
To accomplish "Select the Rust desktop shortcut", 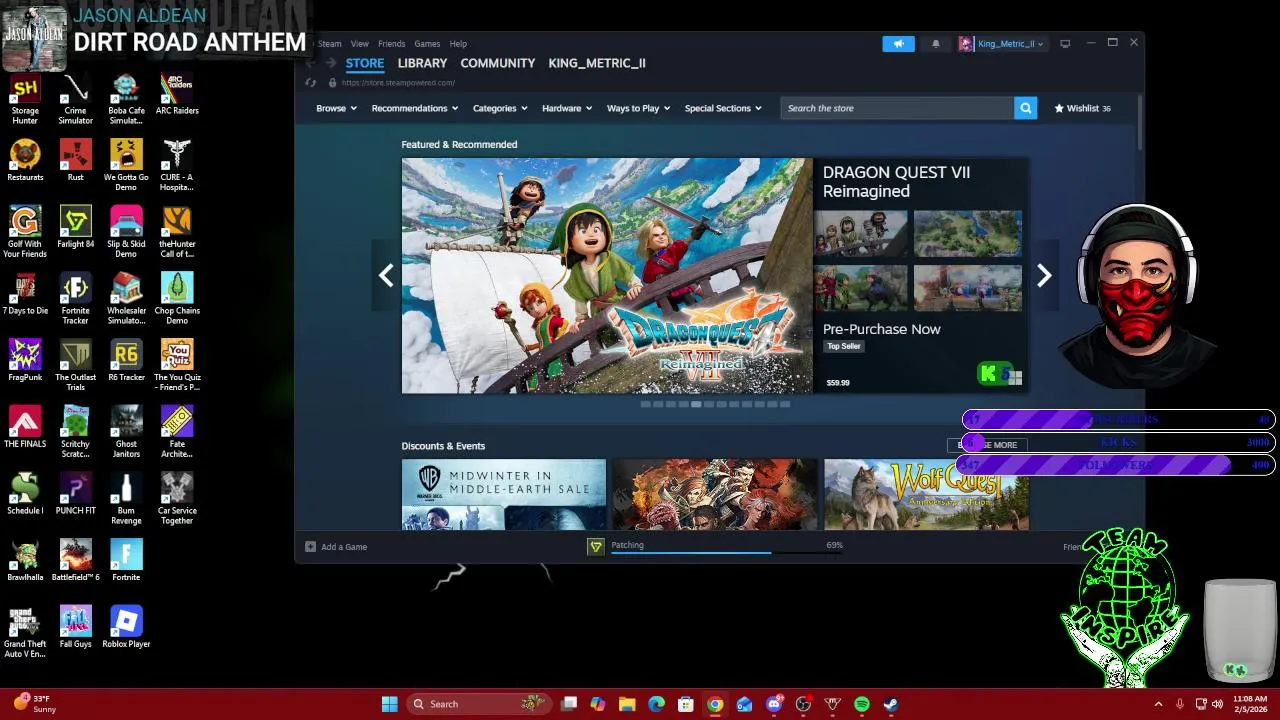I will 75,161.
